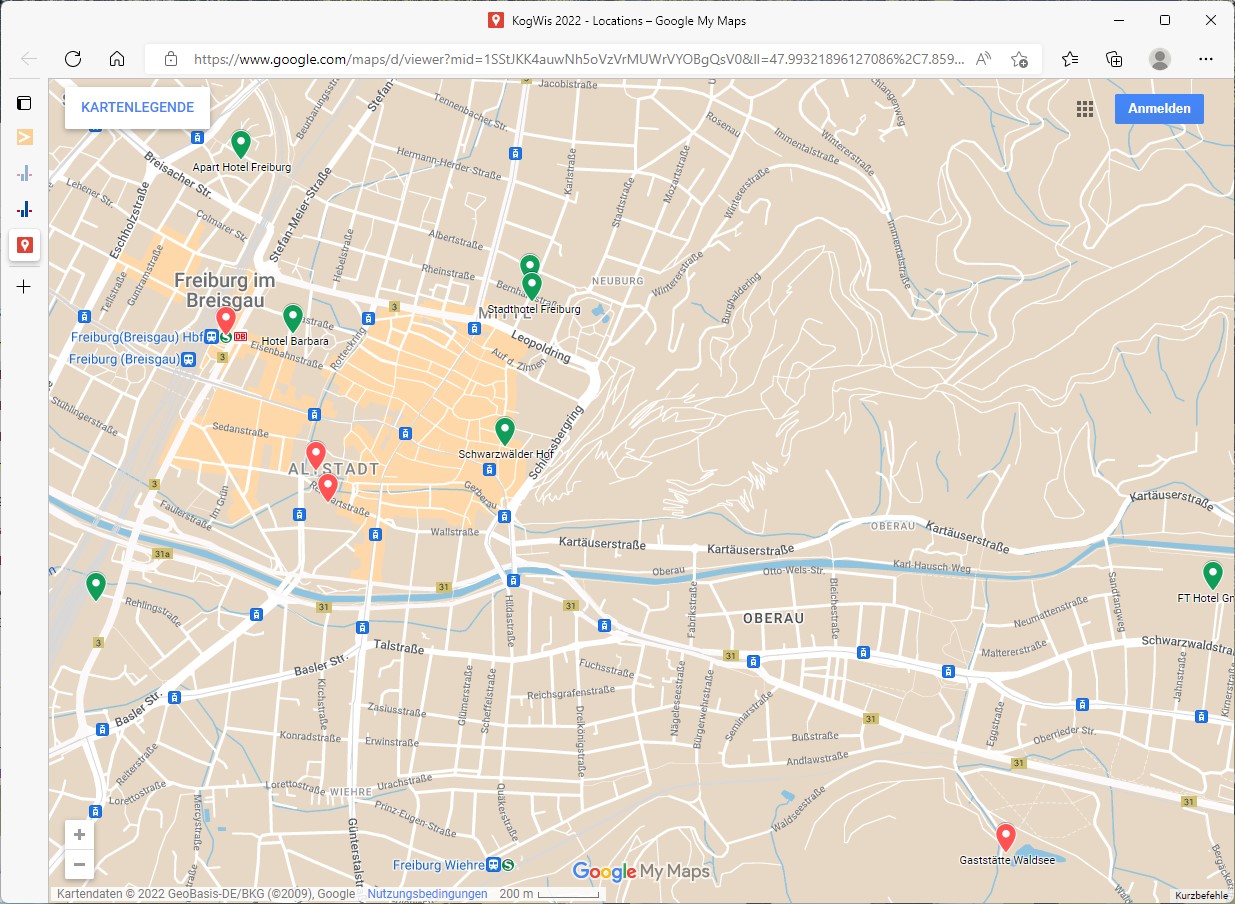The width and height of the screenshot is (1235, 904).
Task: Click the Freiburg Wiehre station label
Action: point(439,865)
